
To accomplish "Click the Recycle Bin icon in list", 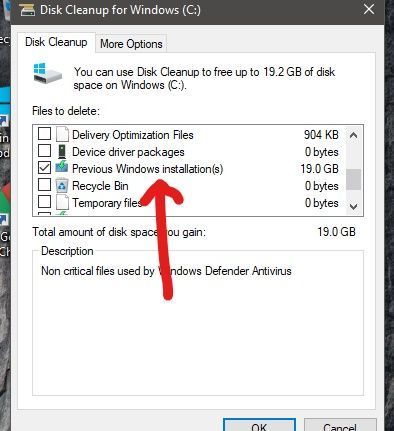I will pyautogui.click(x=62, y=185).
